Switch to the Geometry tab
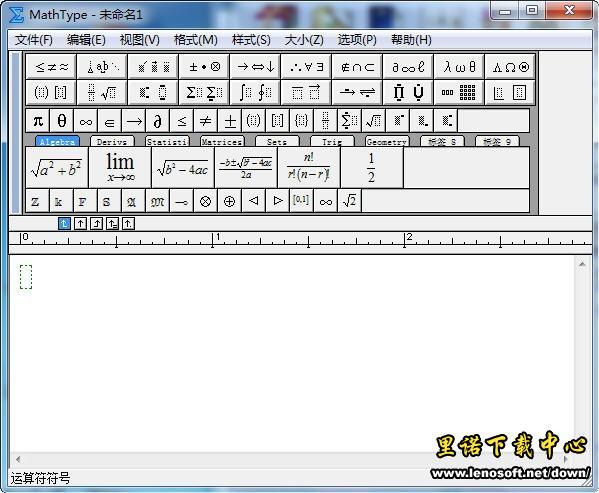 coord(387,141)
